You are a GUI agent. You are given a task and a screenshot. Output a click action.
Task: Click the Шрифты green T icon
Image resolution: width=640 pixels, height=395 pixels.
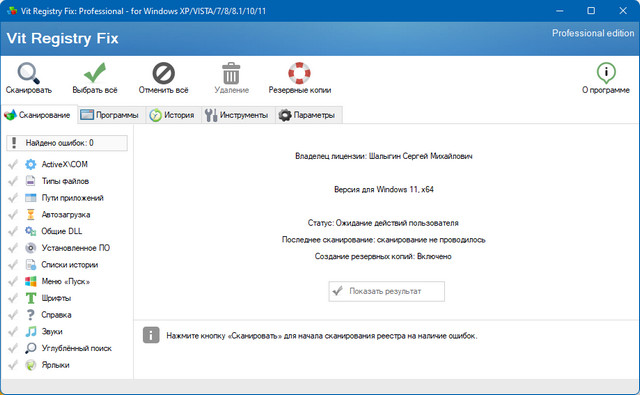coord(31,298)
